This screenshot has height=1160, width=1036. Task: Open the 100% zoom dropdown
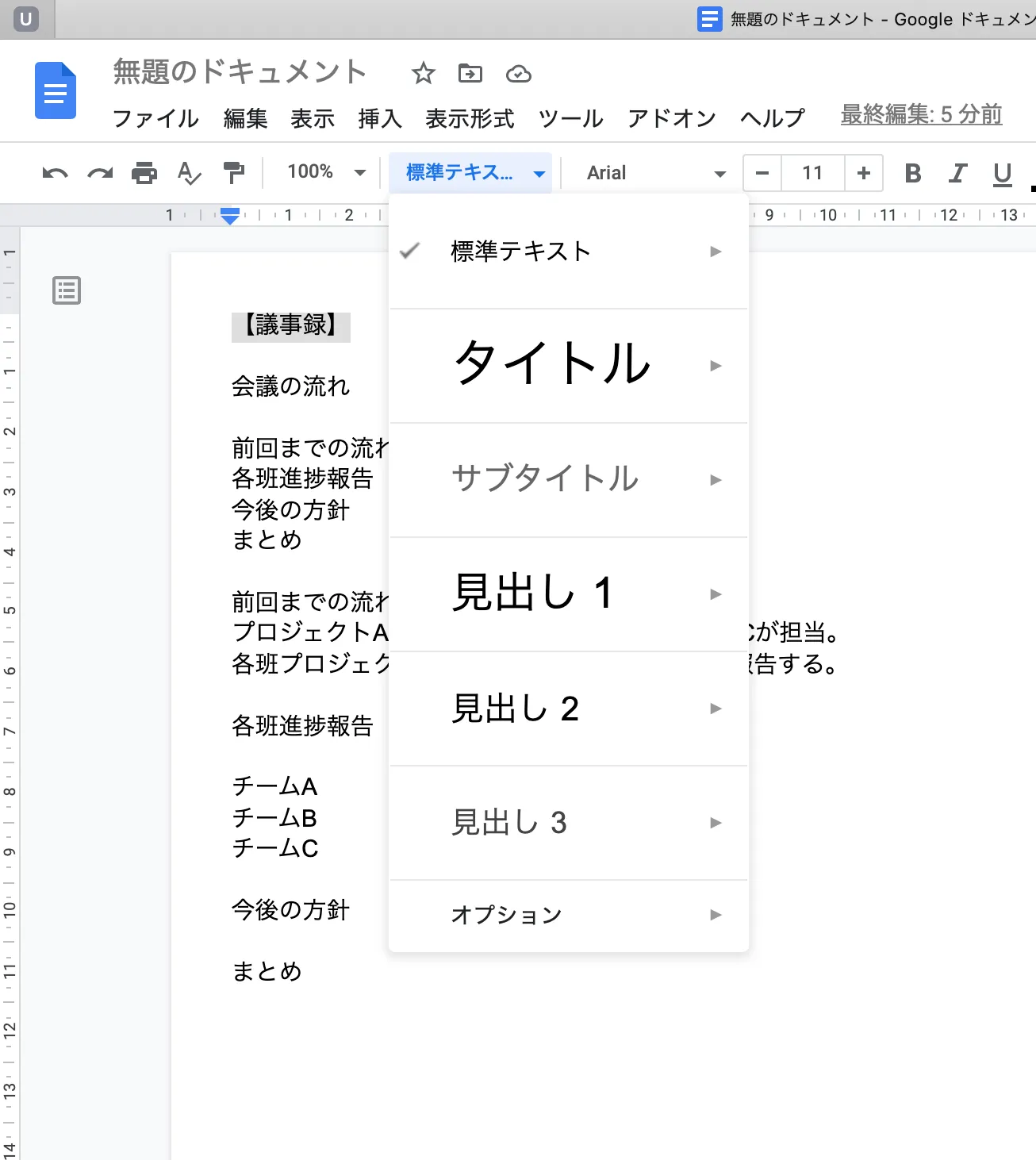point(326,172)
